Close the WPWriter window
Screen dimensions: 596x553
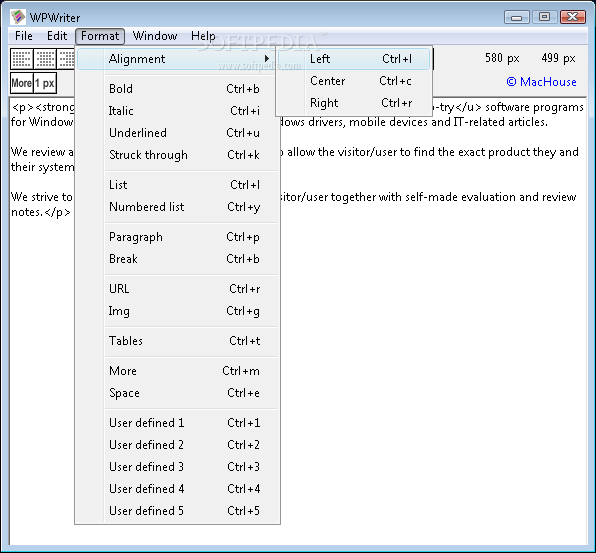coord(573,17)
